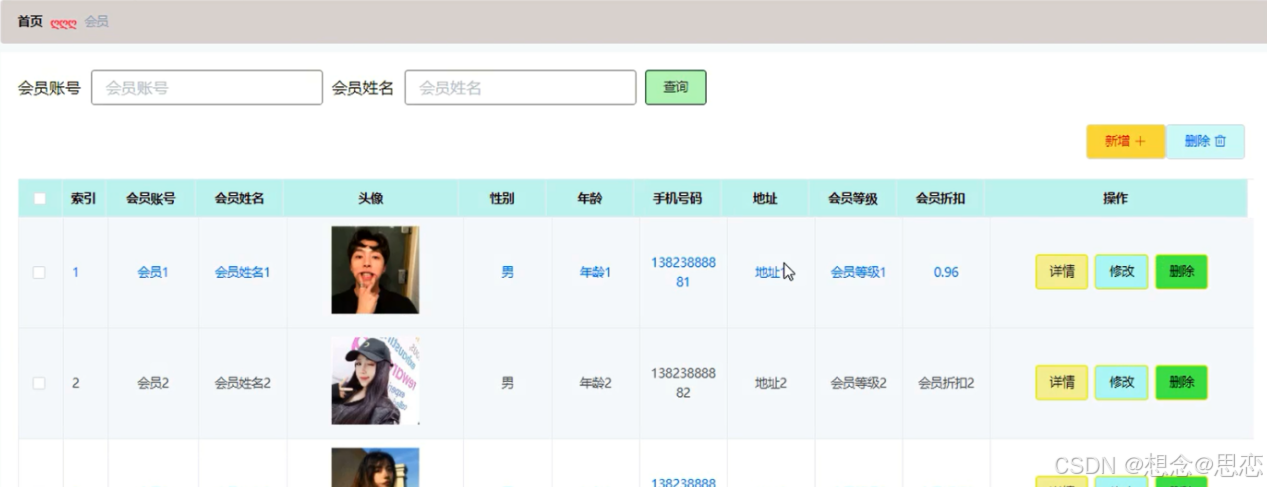Click the 会员等级 column header
1267x487 pixels.
pyautogui.click(x=853, y=198)
